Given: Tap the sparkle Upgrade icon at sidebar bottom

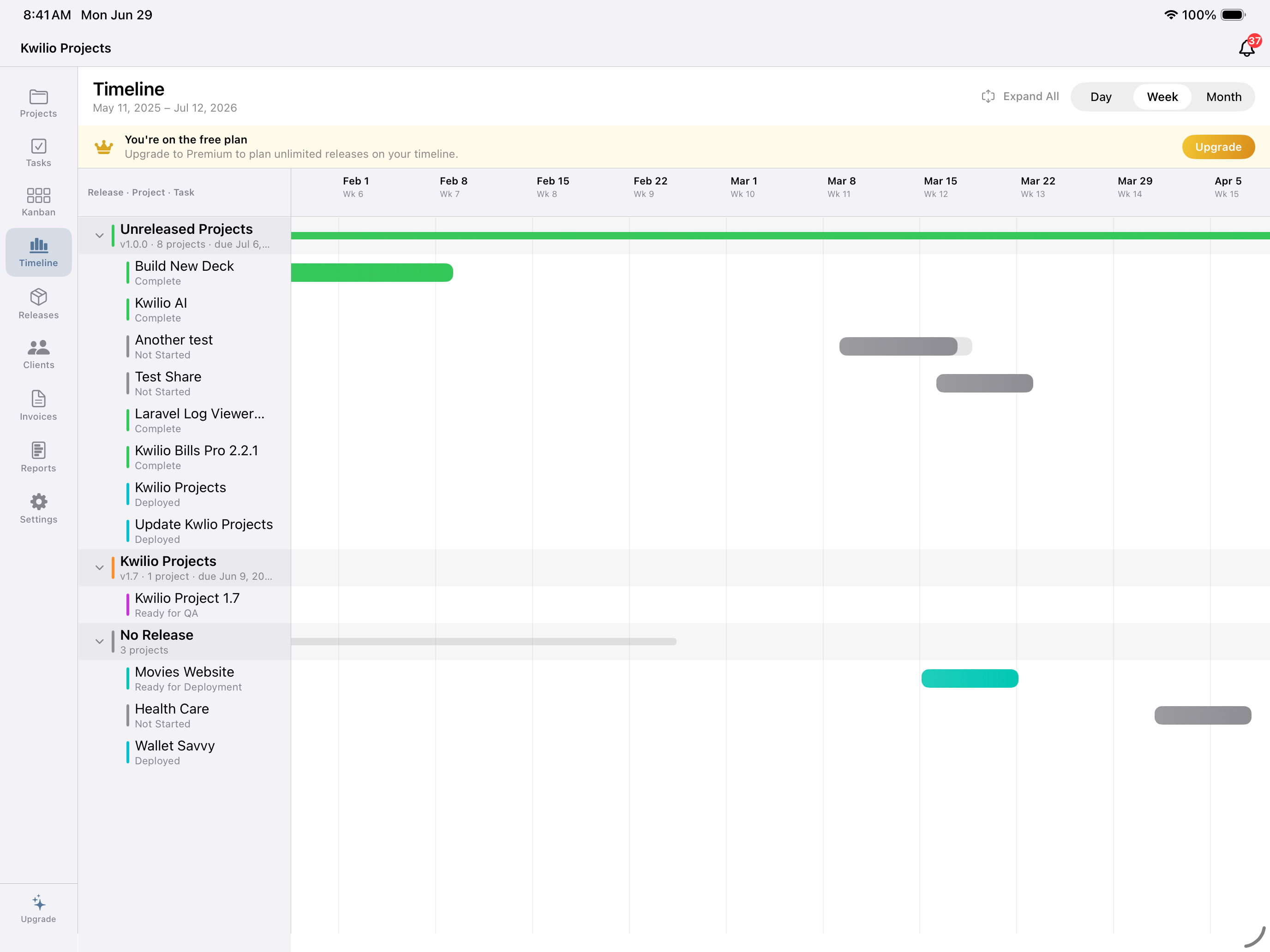Looking at the screenshot, I should (x=38, y=902).
